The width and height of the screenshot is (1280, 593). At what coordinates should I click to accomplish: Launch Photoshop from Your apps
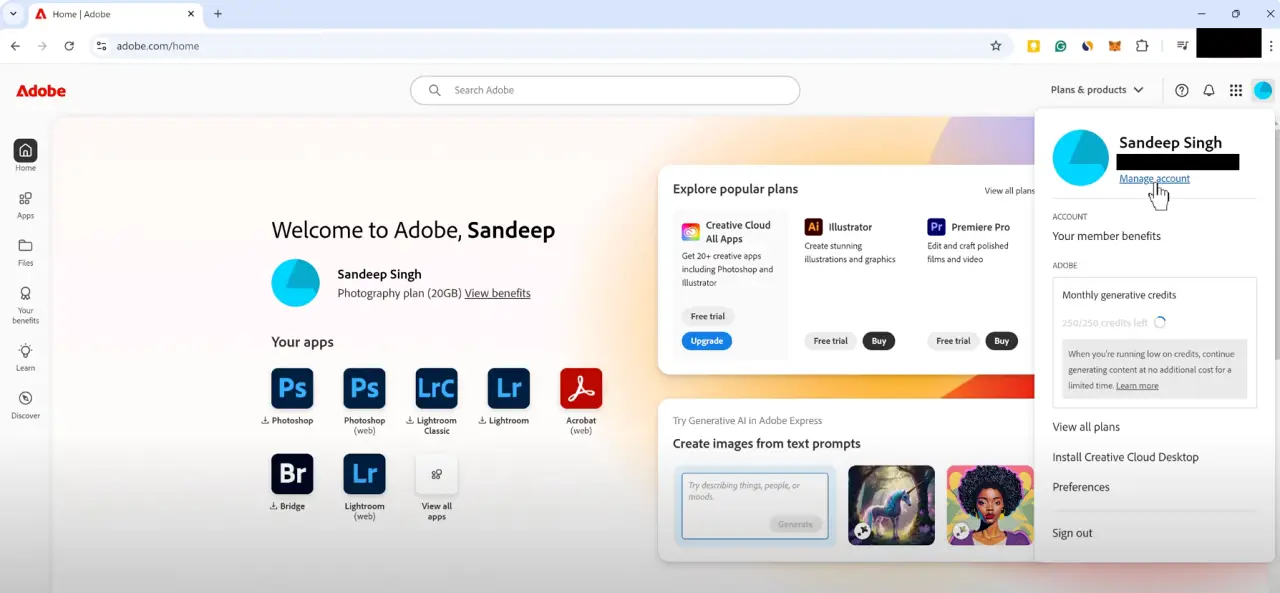pyautogui.click(x=291, y=388)
